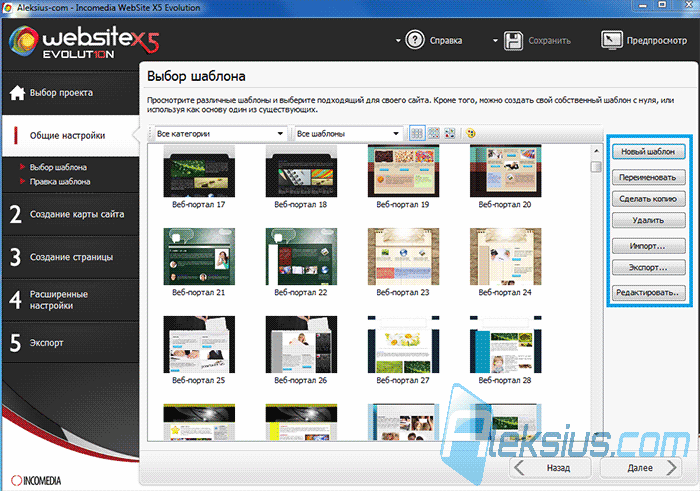Click the Далее button

pos(641,468)
